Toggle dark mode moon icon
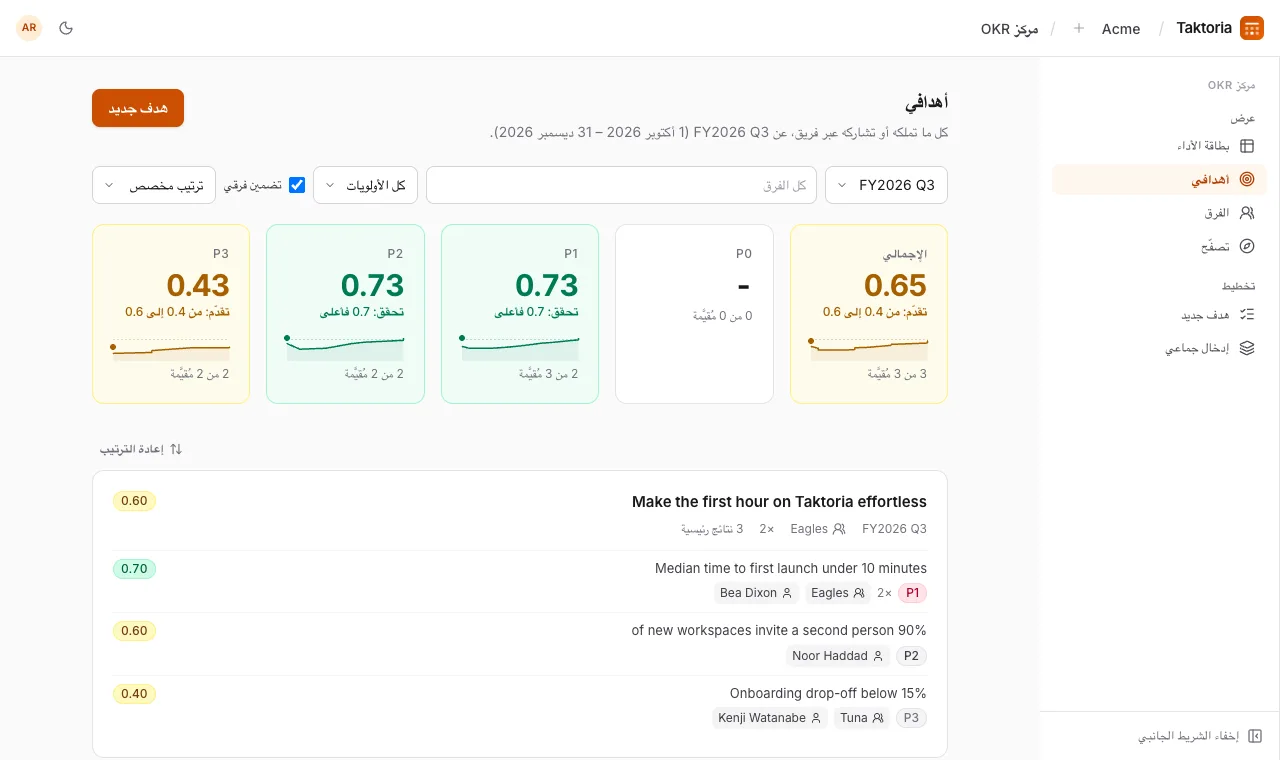The height and width of the screenshot is (760, 1280). (67, 28)
